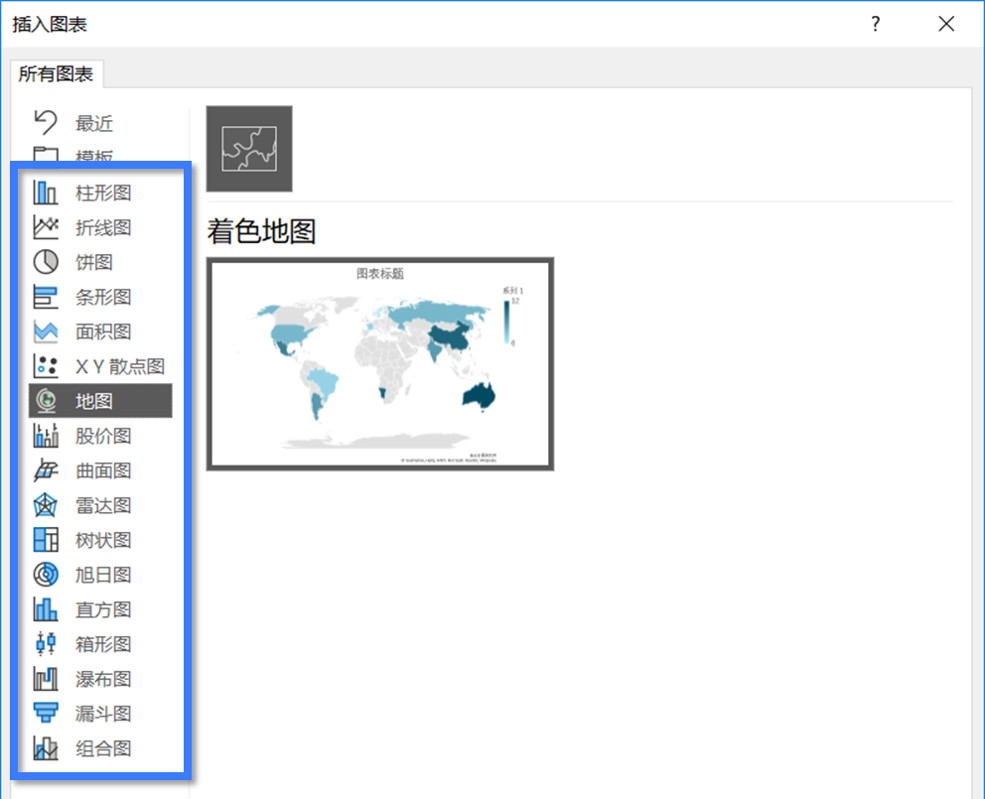Image resolution: width=985 pixels, height=799 pixels.
Task: Open the 最近 (Recent) charts list
Action: point(94,123)
